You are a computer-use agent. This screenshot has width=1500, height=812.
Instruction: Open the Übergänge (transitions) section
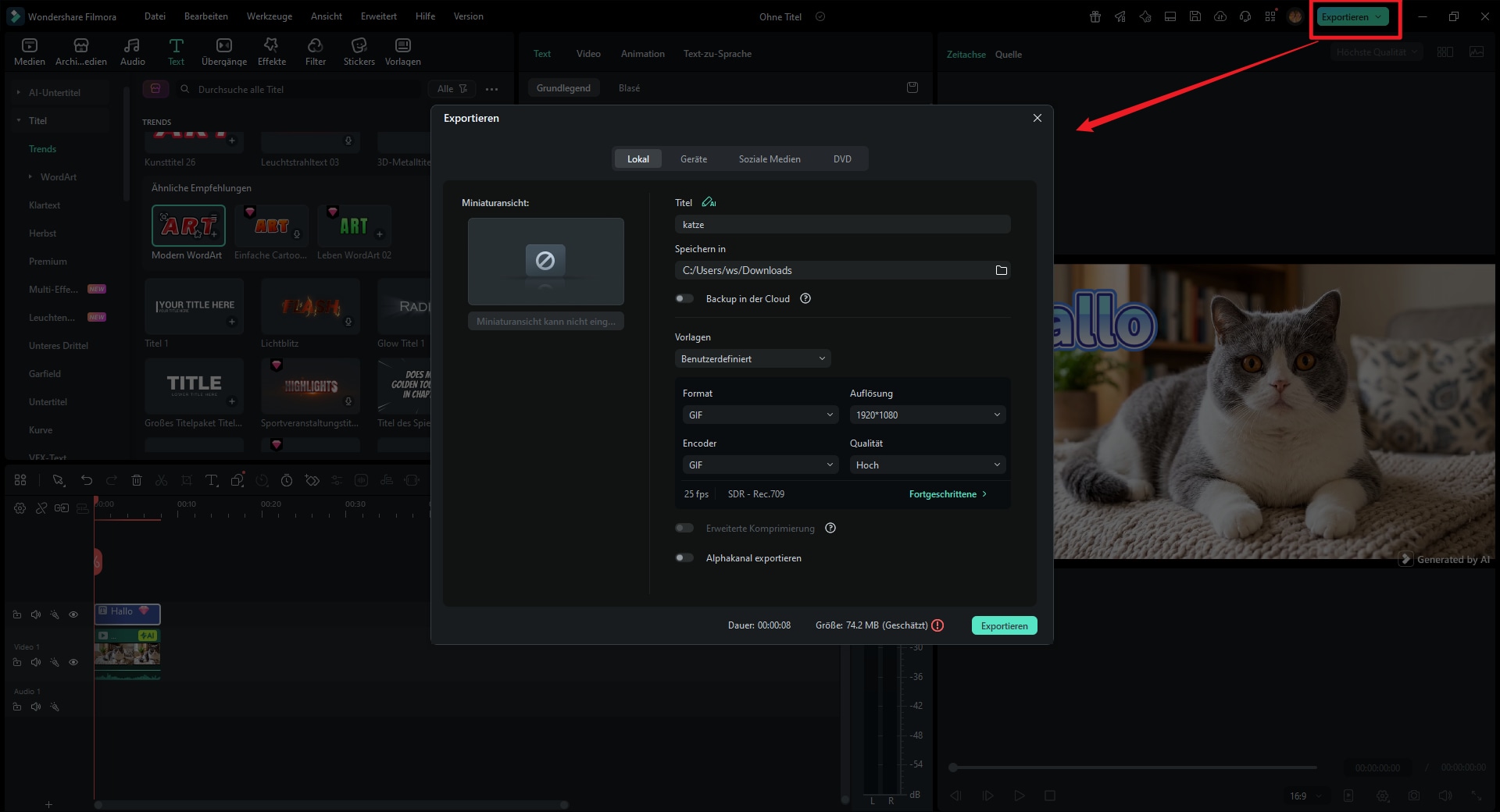(224, 52)
